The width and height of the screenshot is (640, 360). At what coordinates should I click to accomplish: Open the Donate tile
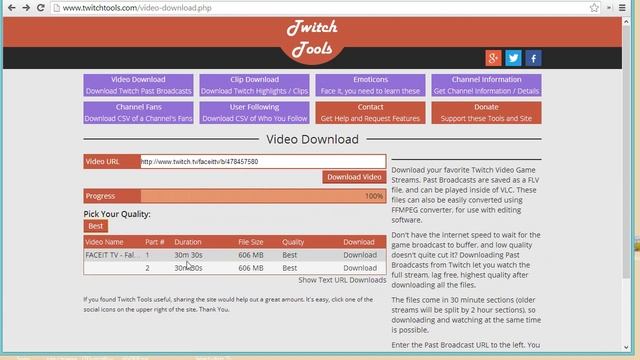(486, 112)
